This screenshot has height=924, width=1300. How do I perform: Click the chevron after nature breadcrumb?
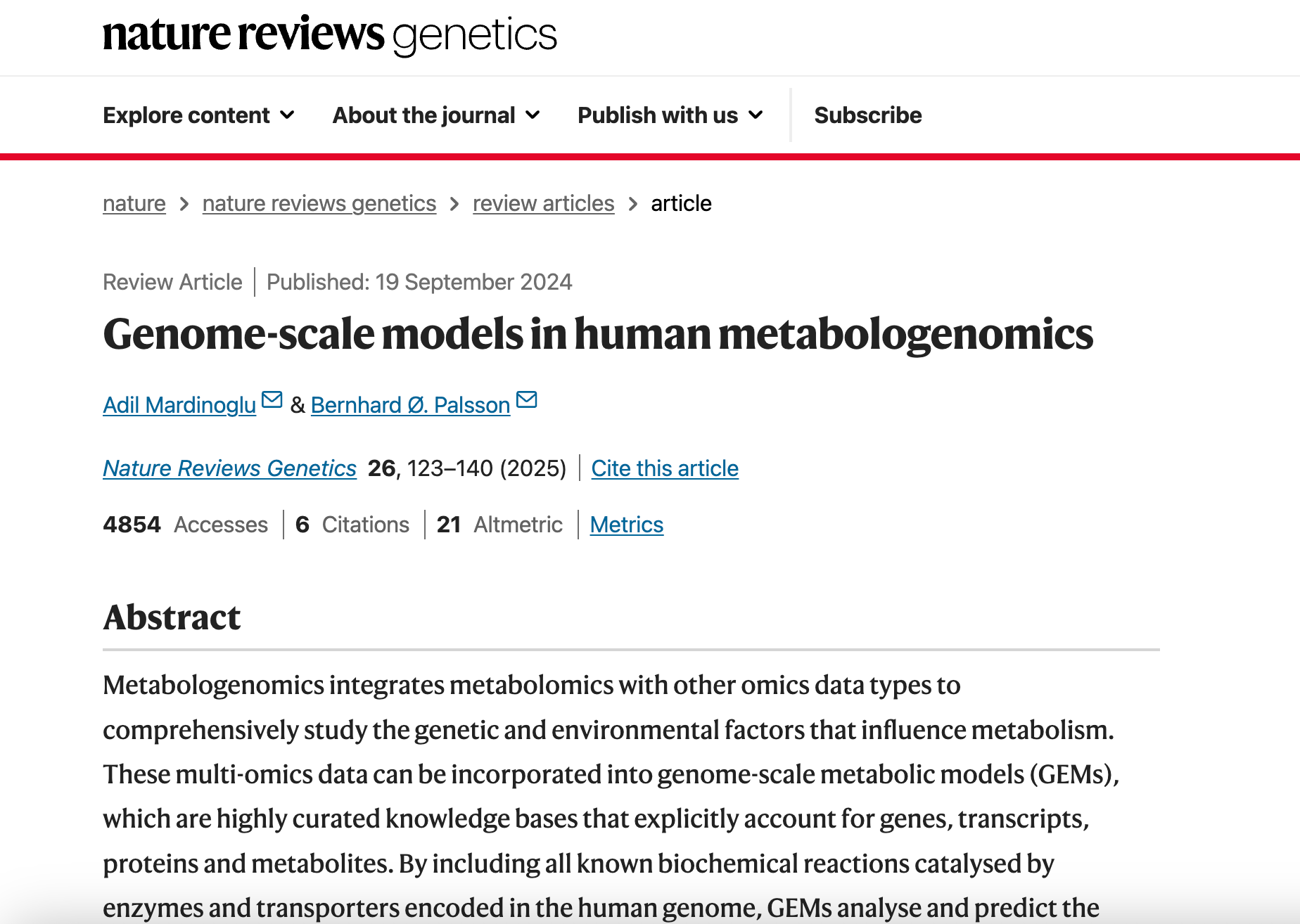[184, 204]
